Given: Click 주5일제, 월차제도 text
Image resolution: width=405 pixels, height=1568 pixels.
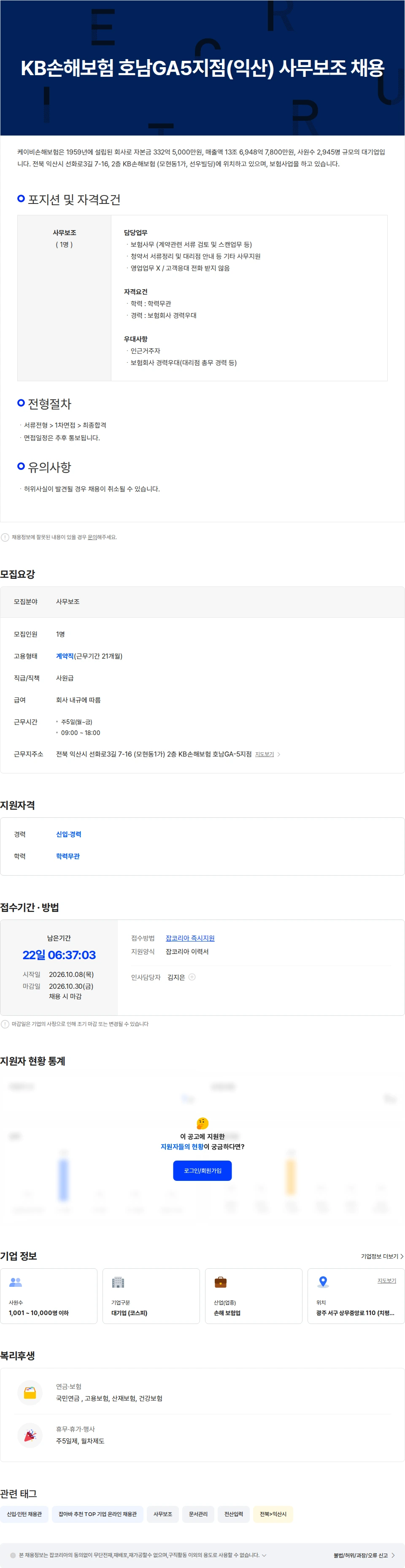Looking at the screenshot, I should pyautogui.click(x=80, y=1441).
